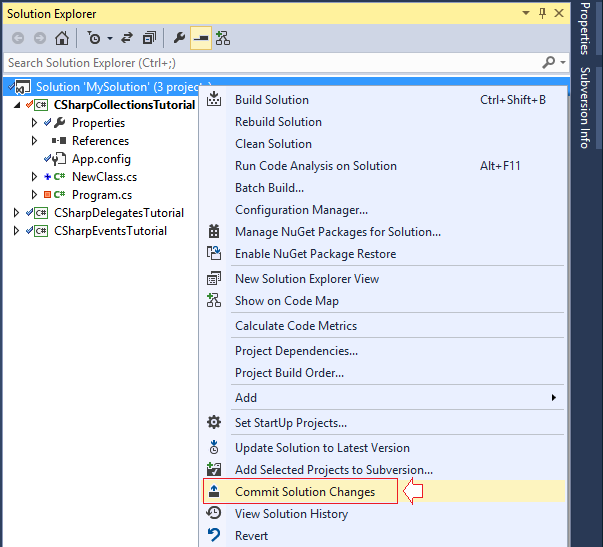Expand the CSharpDelegatesTutorial project
Image resolution: width=603 pixels, height=547 pixels.
tap(16, 213)
